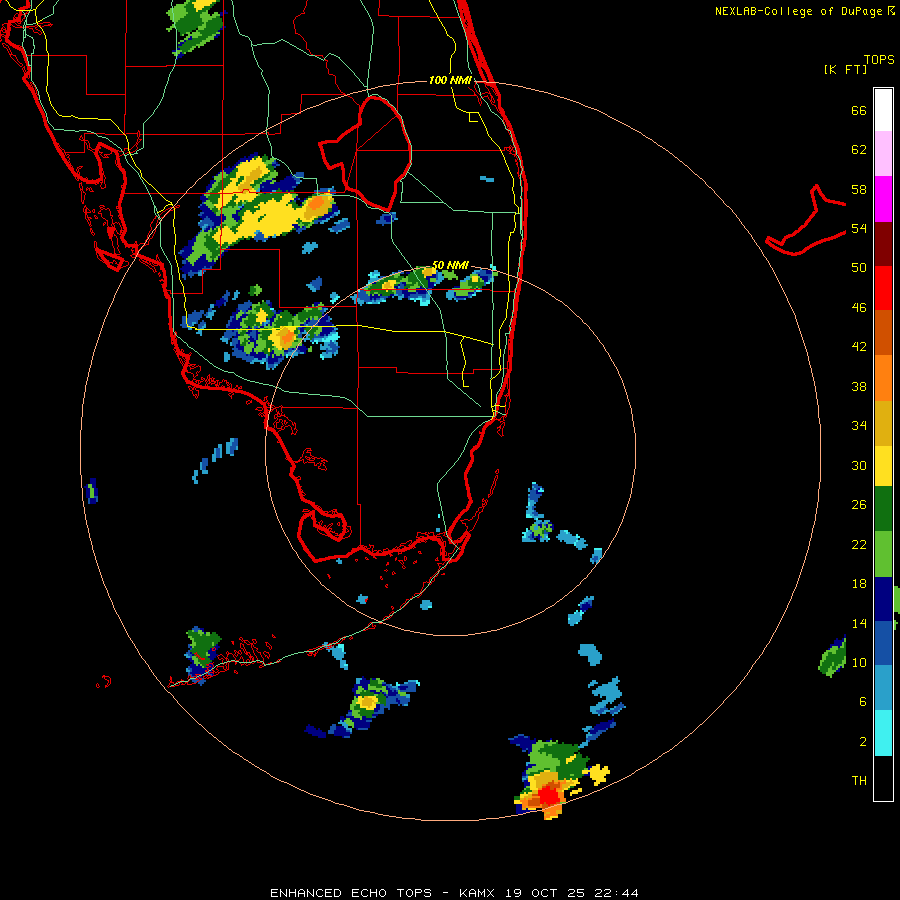
Task: Click the "66" legend value
Action: tap(859, 110)
